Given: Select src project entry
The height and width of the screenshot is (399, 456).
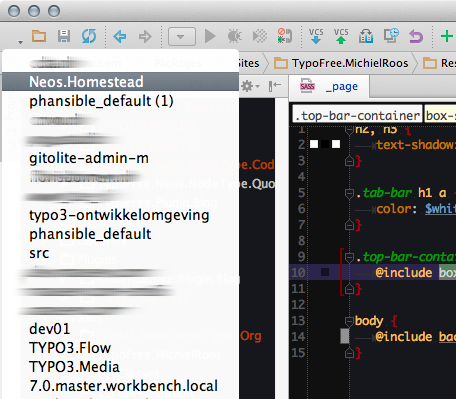Looking at the screenshot, I should click(x=120, y=253).
